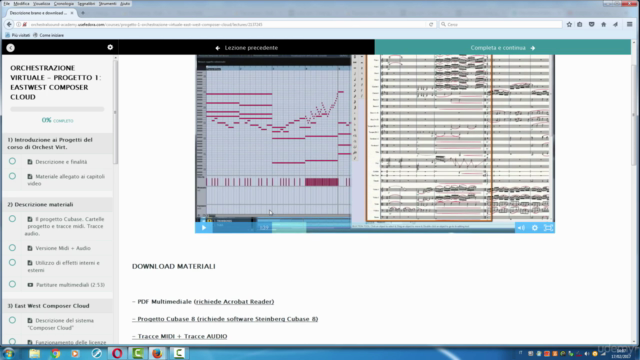640x360 pixels.
Task: Open Opera browser from taskbar
Action: (x=117, y=353)
